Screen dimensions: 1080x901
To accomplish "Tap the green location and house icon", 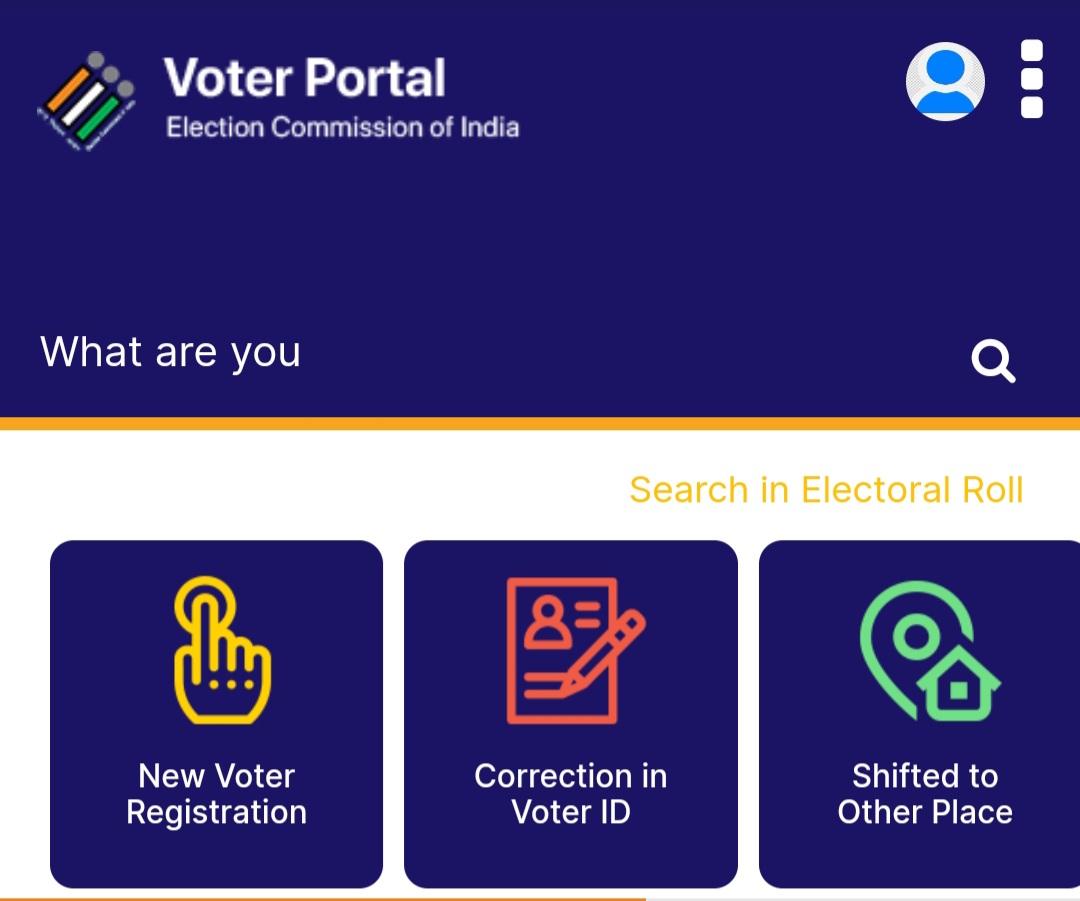I will (929, 650).
